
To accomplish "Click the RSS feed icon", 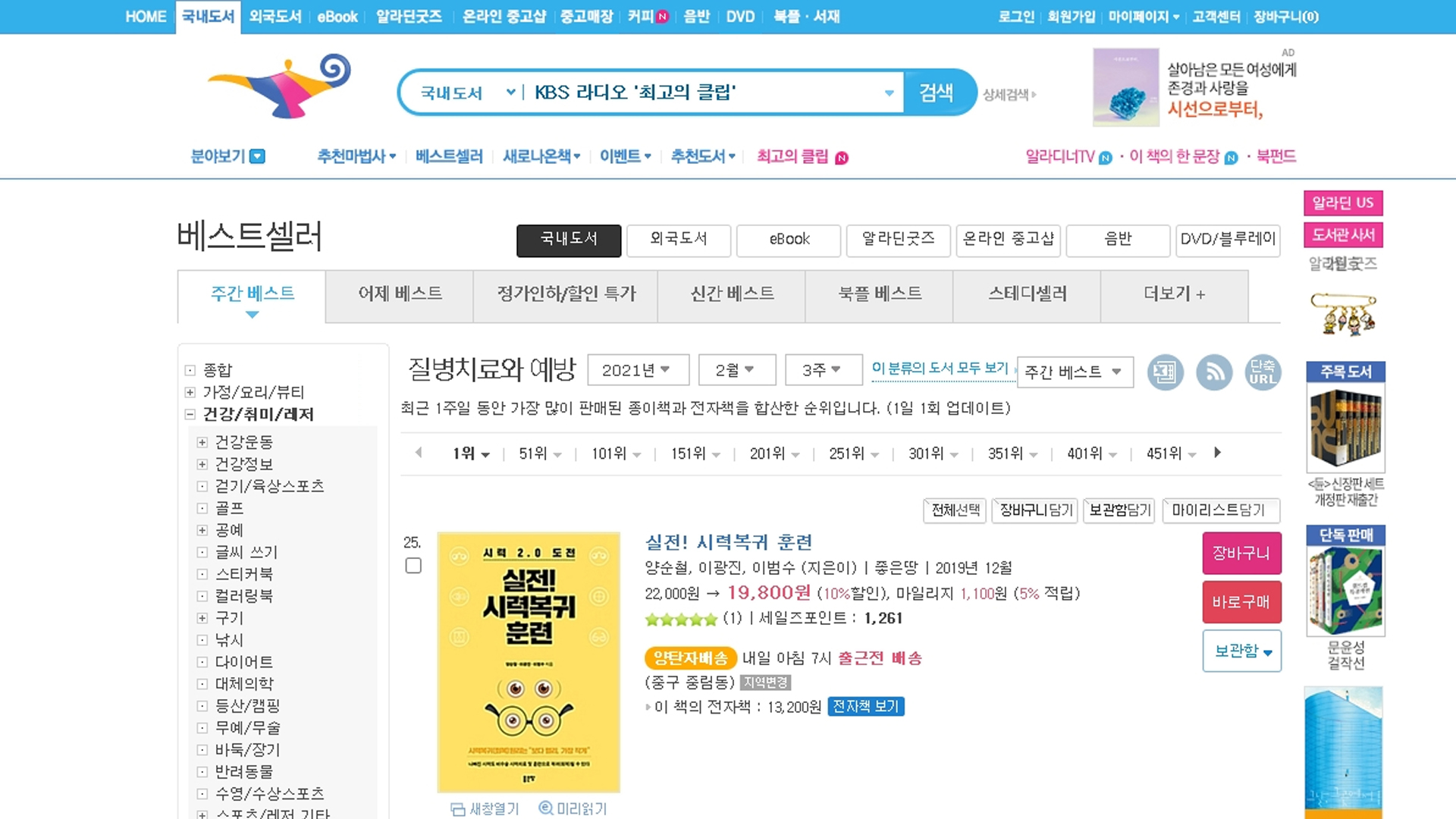I will (x=1214, y=372).
